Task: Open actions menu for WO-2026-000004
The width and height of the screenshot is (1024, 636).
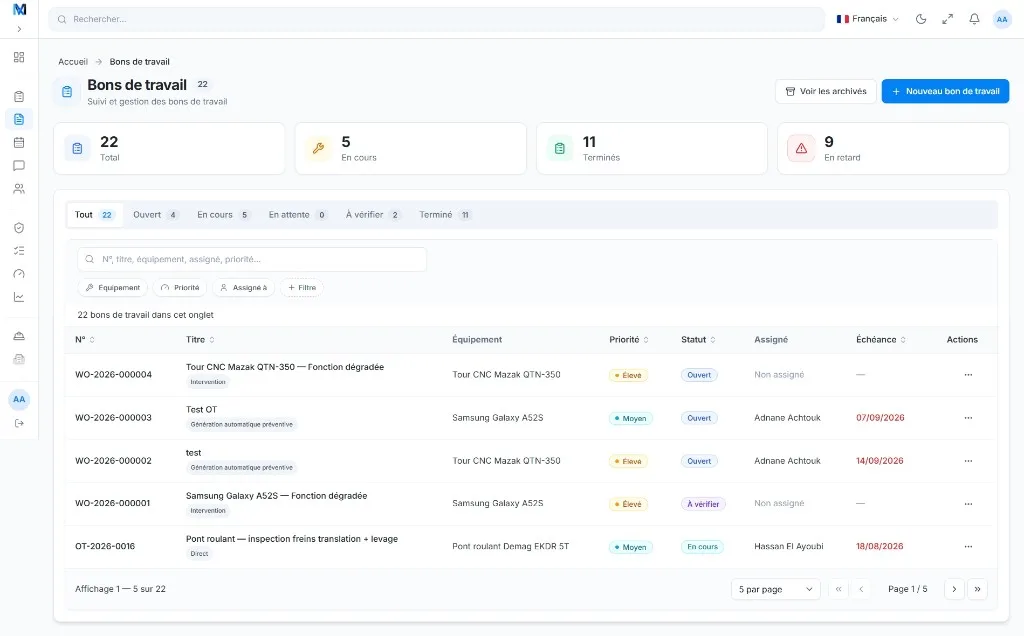Action: (968, 375)
